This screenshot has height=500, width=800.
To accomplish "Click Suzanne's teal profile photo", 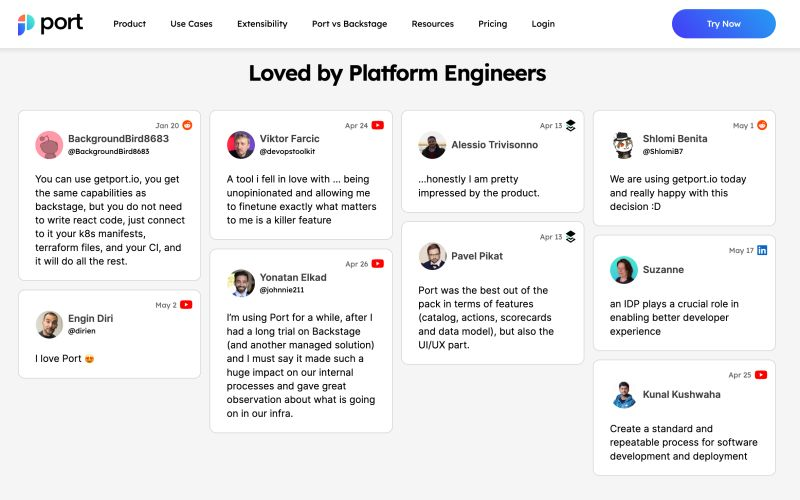I will [623, 270].
